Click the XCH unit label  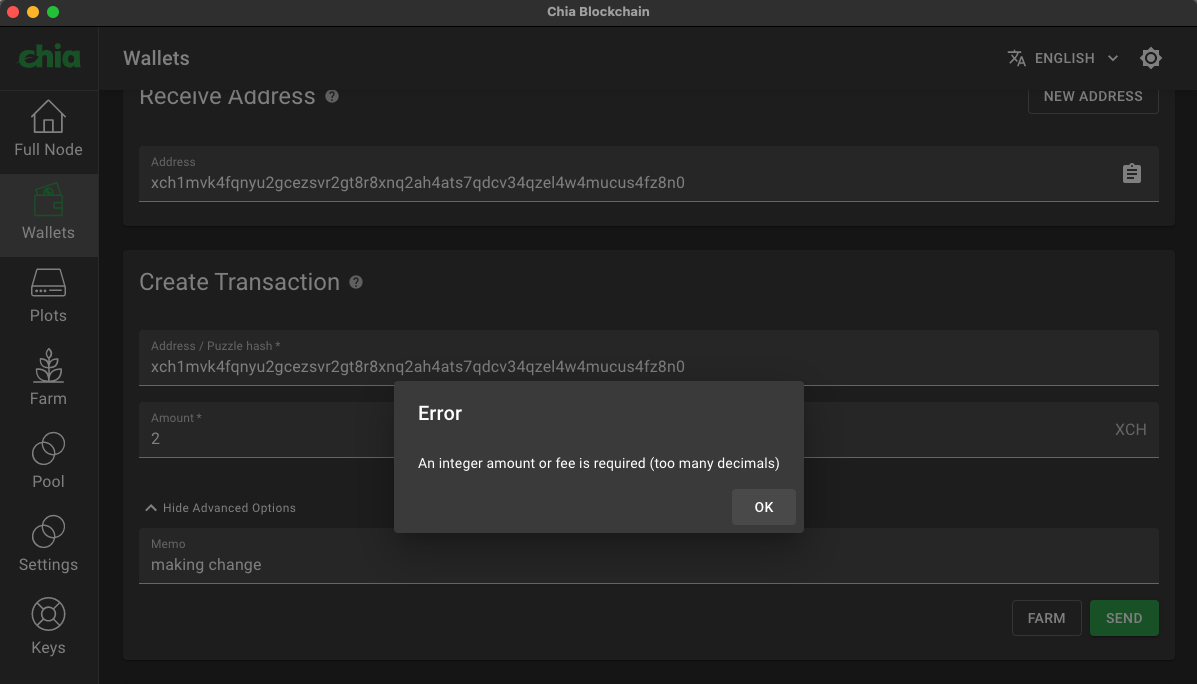point(1131,430)
